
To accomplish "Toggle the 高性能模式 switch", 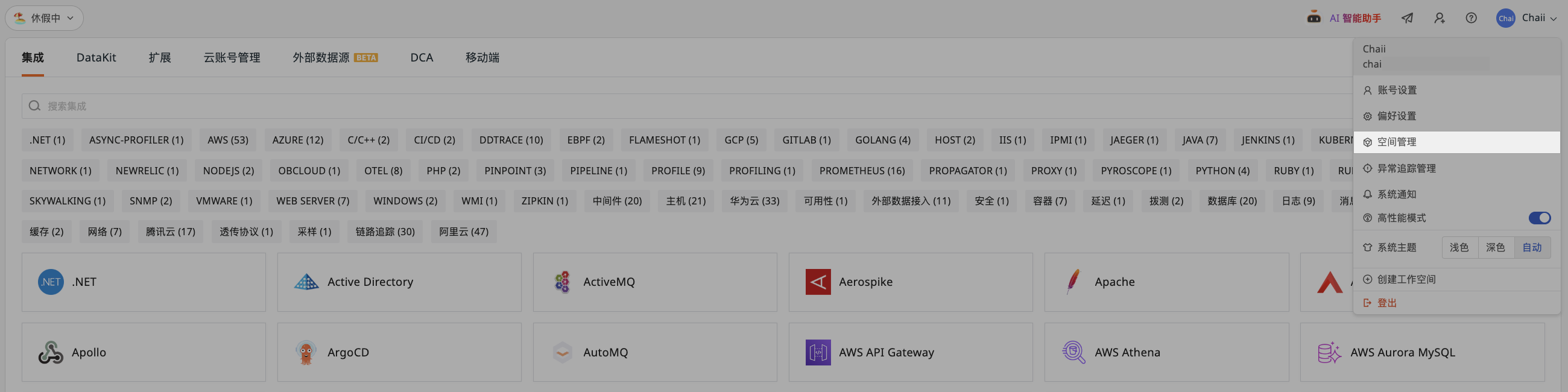I will pyautogui.click(x=1540, y=218).
